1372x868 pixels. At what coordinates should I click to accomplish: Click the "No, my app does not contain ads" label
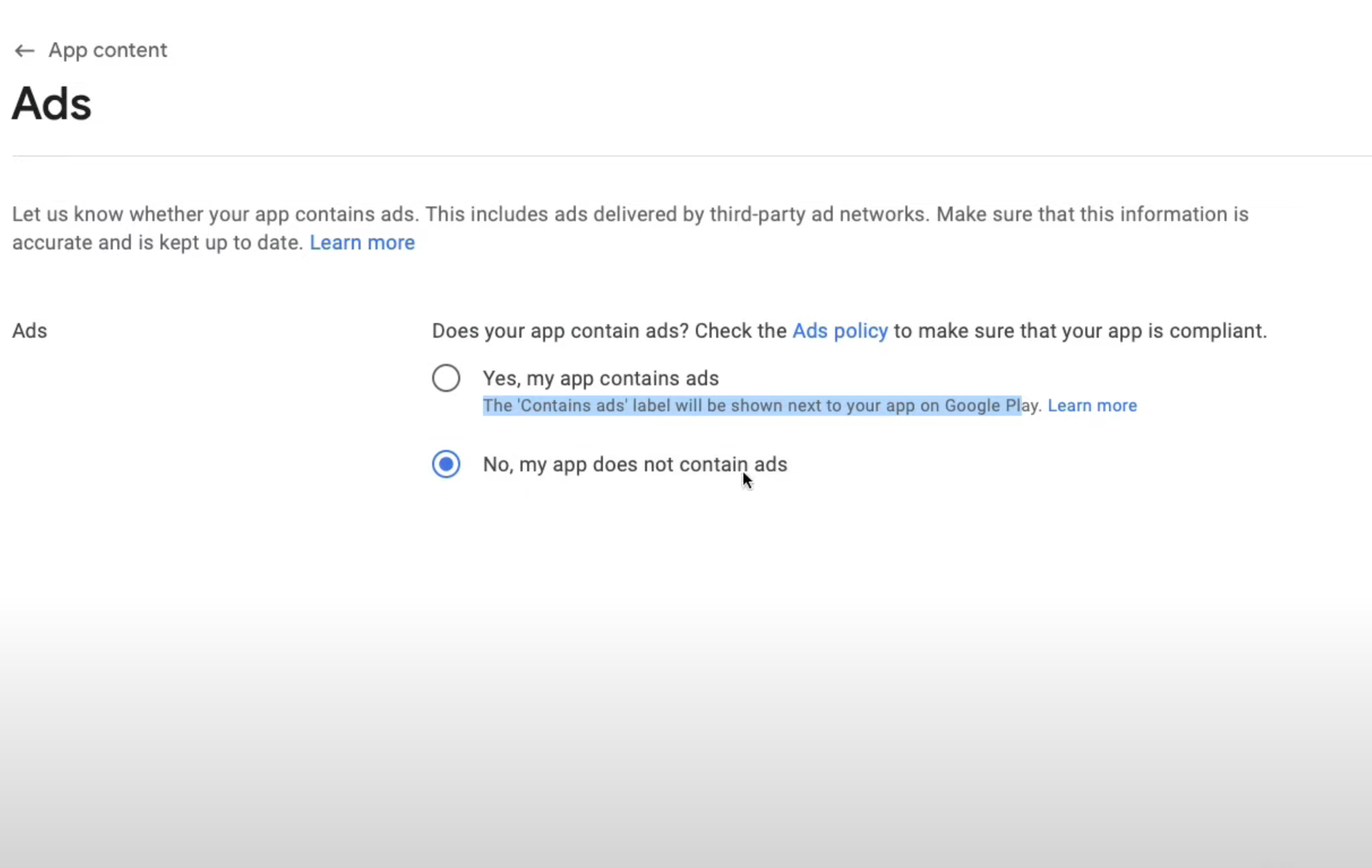click(635, 464)
